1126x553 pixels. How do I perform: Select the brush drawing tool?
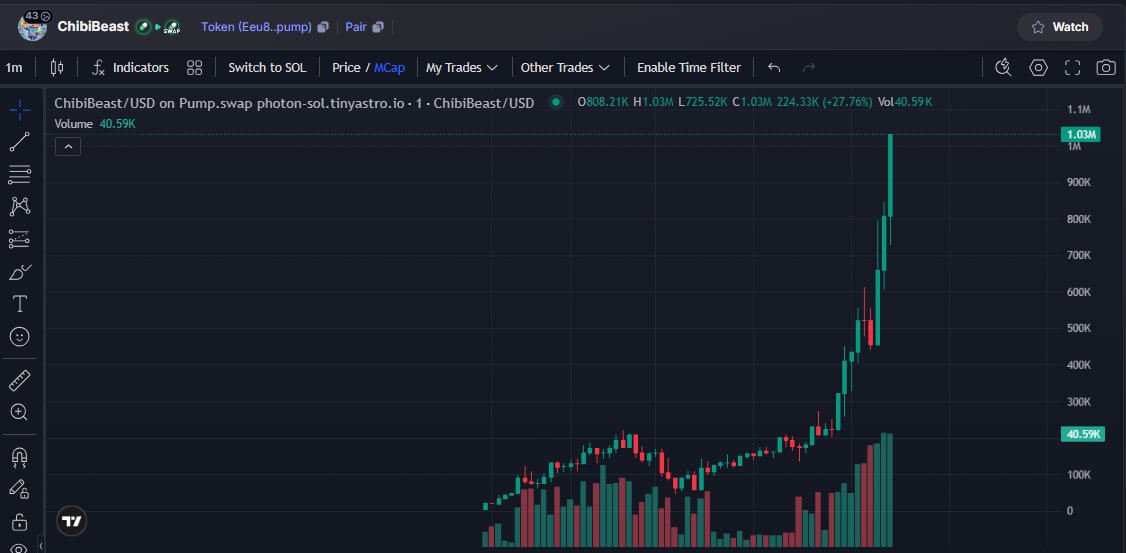[20, 272]
